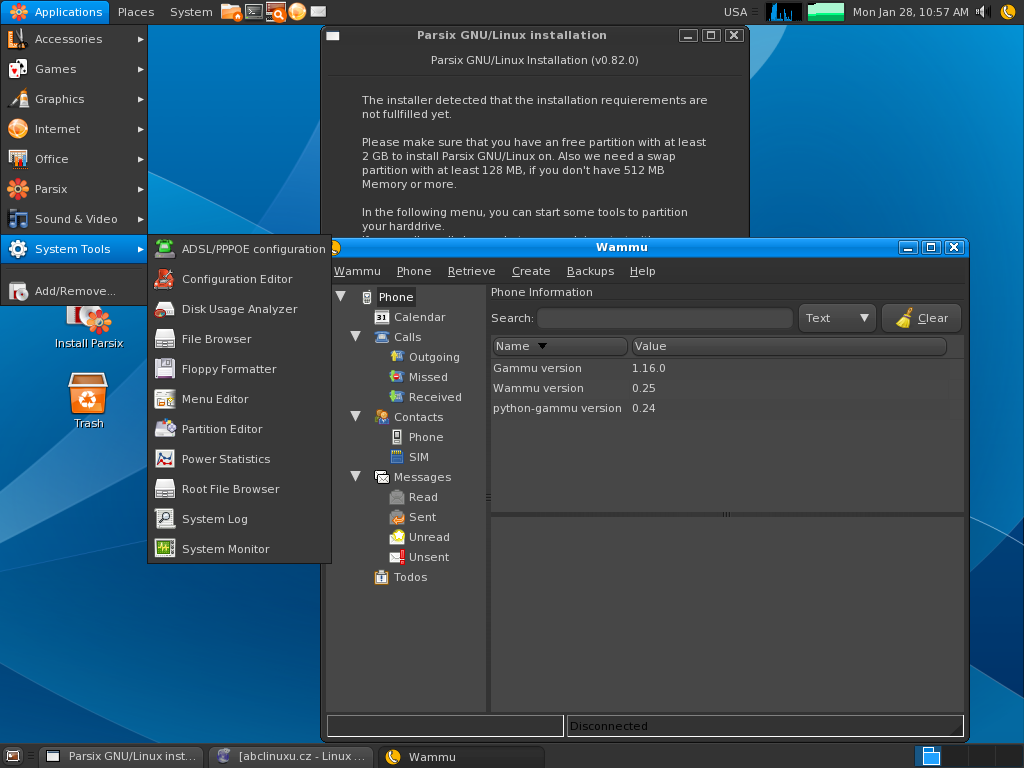Open the ADSL/PPPOE configuration tool
The height and width of the screenshot is (768, 1024).
click(x=240, y=249)
